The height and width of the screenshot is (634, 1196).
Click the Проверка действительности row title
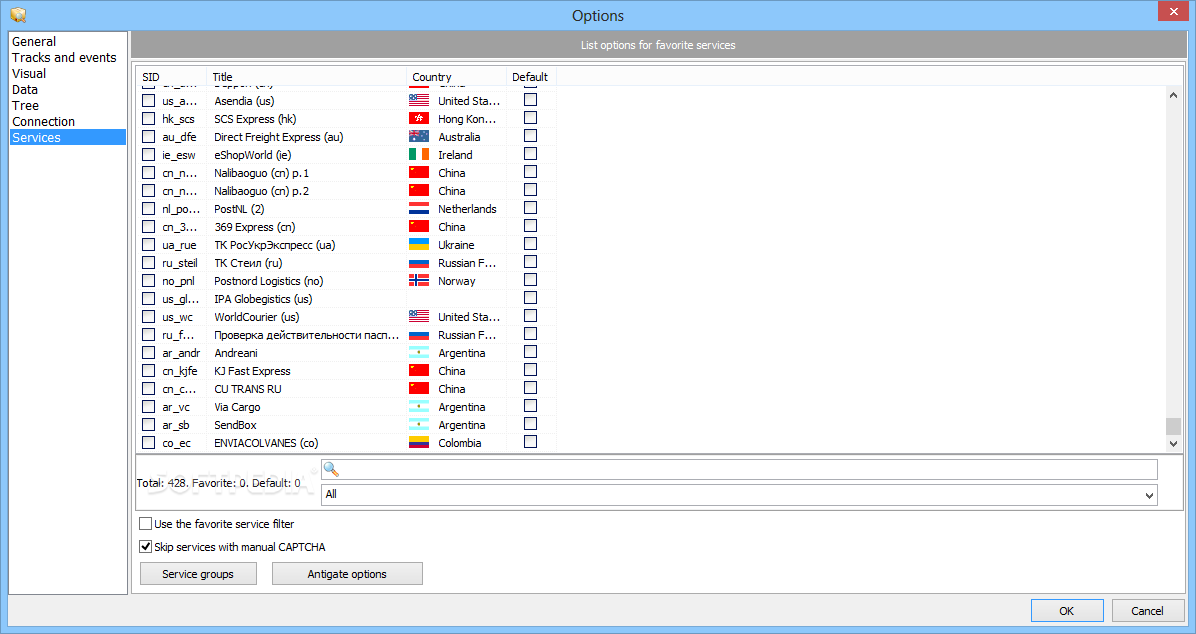tap(307, 335)
